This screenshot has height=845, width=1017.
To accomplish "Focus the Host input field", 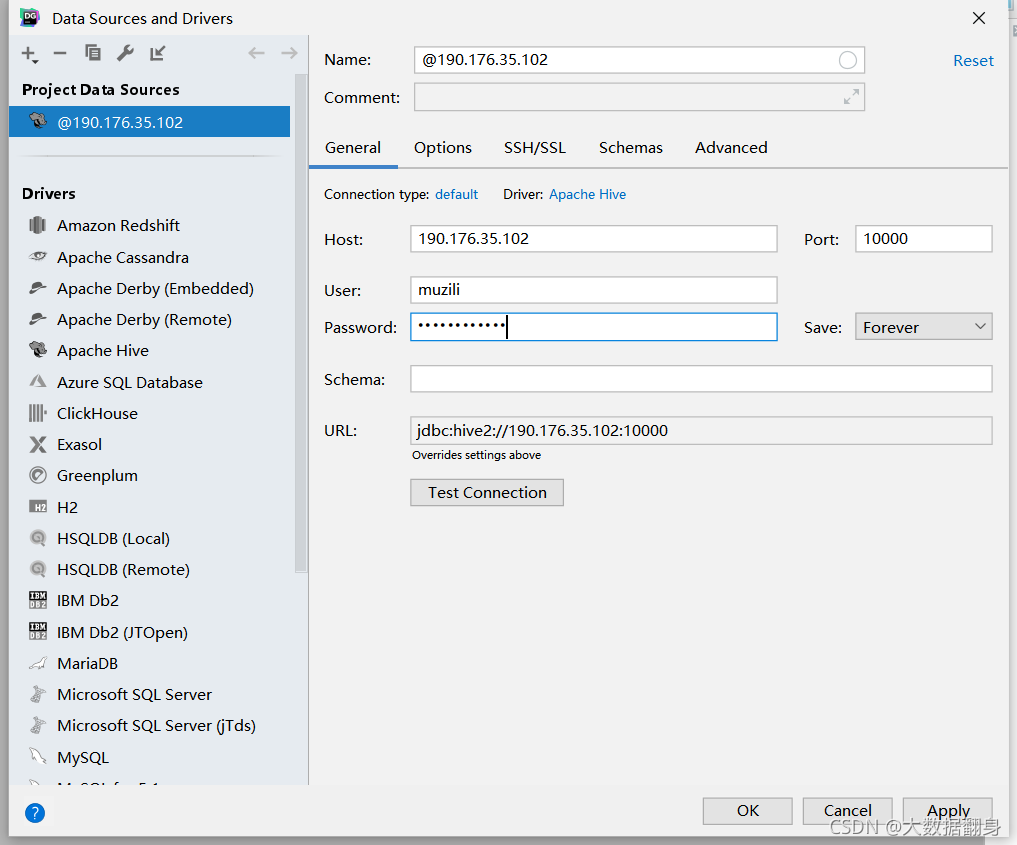I will 593,239.
